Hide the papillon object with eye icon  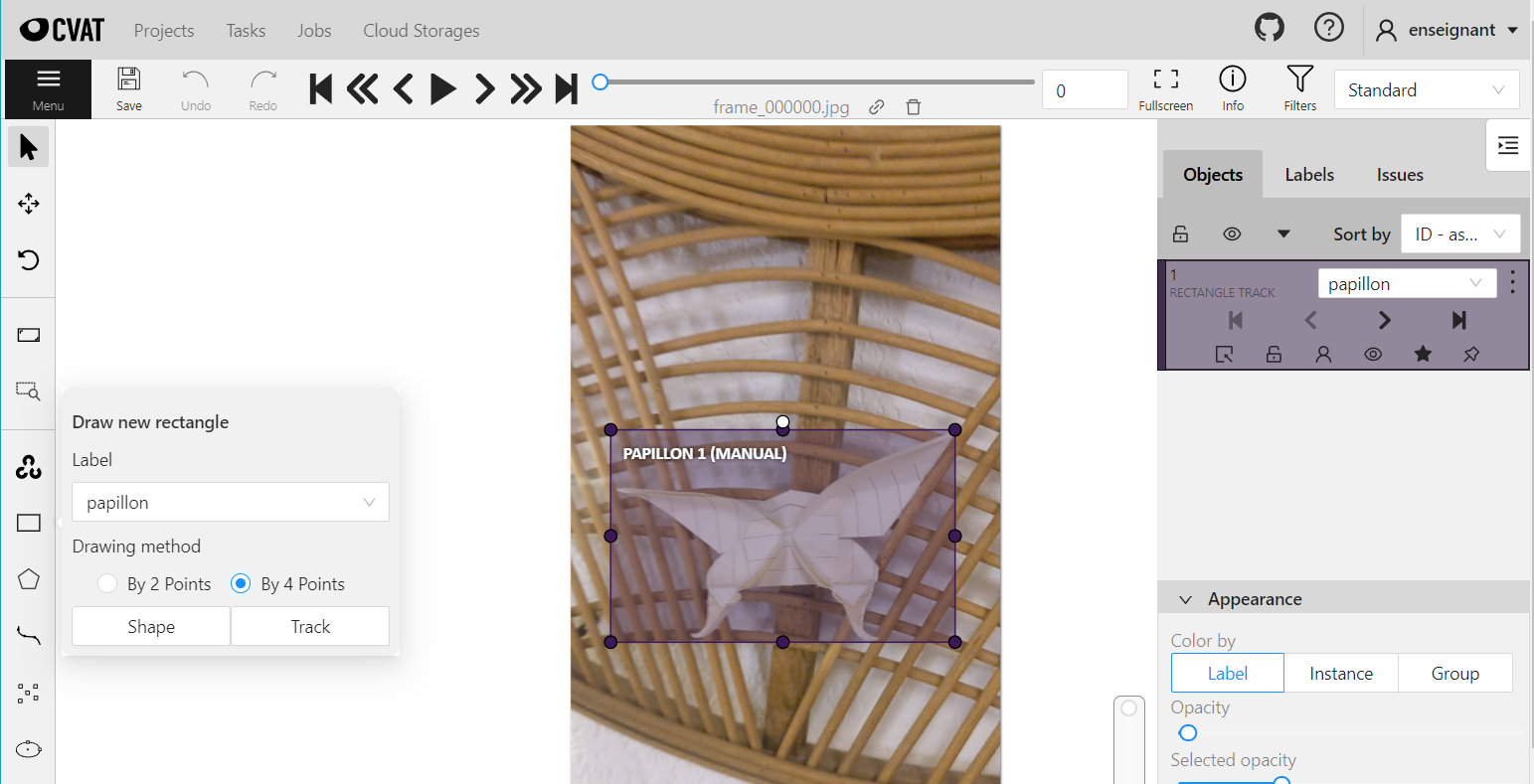(1373, 354)
